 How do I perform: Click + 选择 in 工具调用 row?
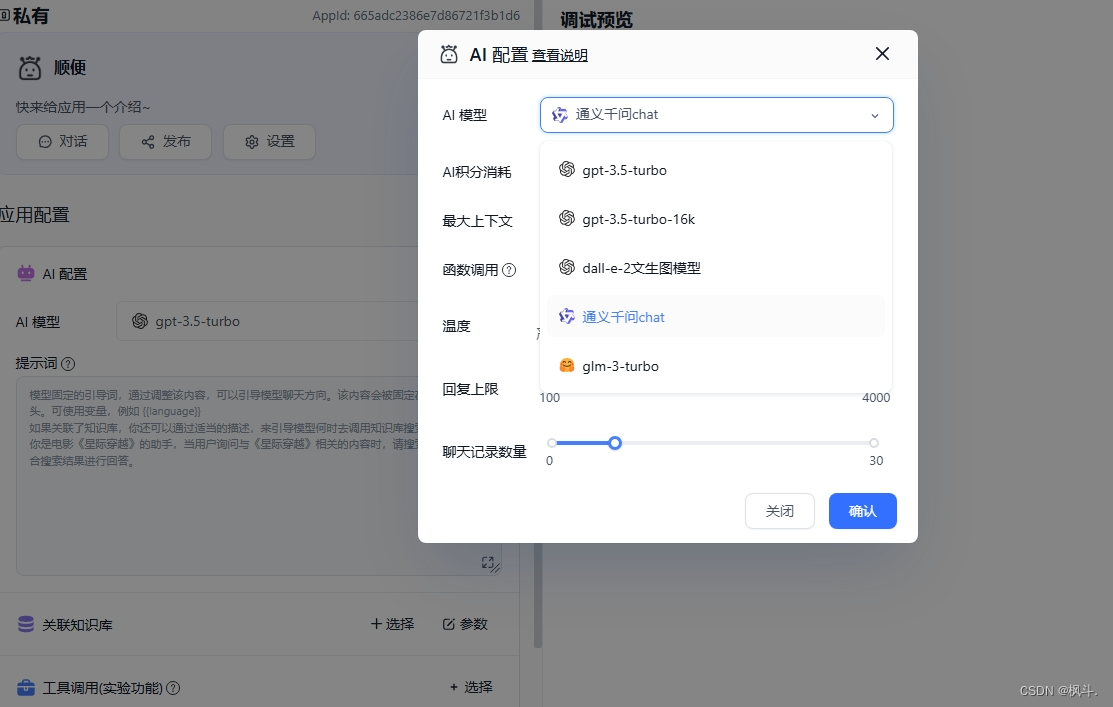coord(471,687)
